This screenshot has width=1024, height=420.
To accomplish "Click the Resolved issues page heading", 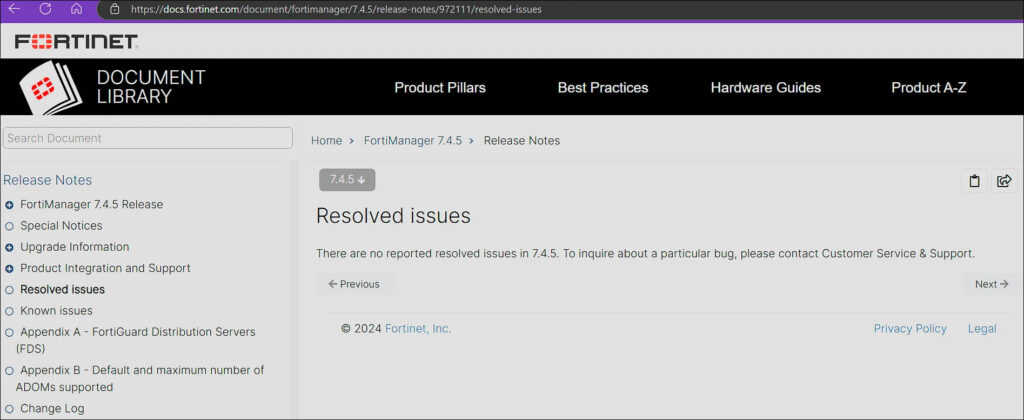I will point(393,216).
